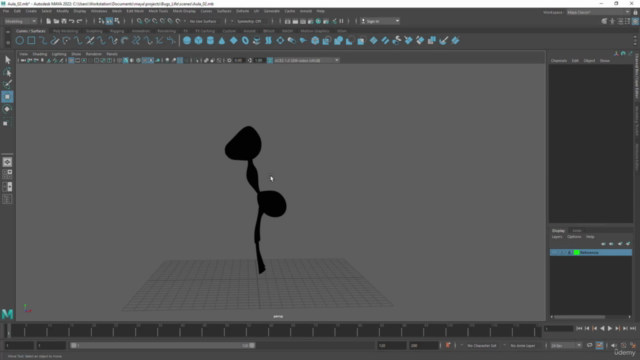Open the File menu
Screen dimensions: 640x360
click(x=6, y=11)
